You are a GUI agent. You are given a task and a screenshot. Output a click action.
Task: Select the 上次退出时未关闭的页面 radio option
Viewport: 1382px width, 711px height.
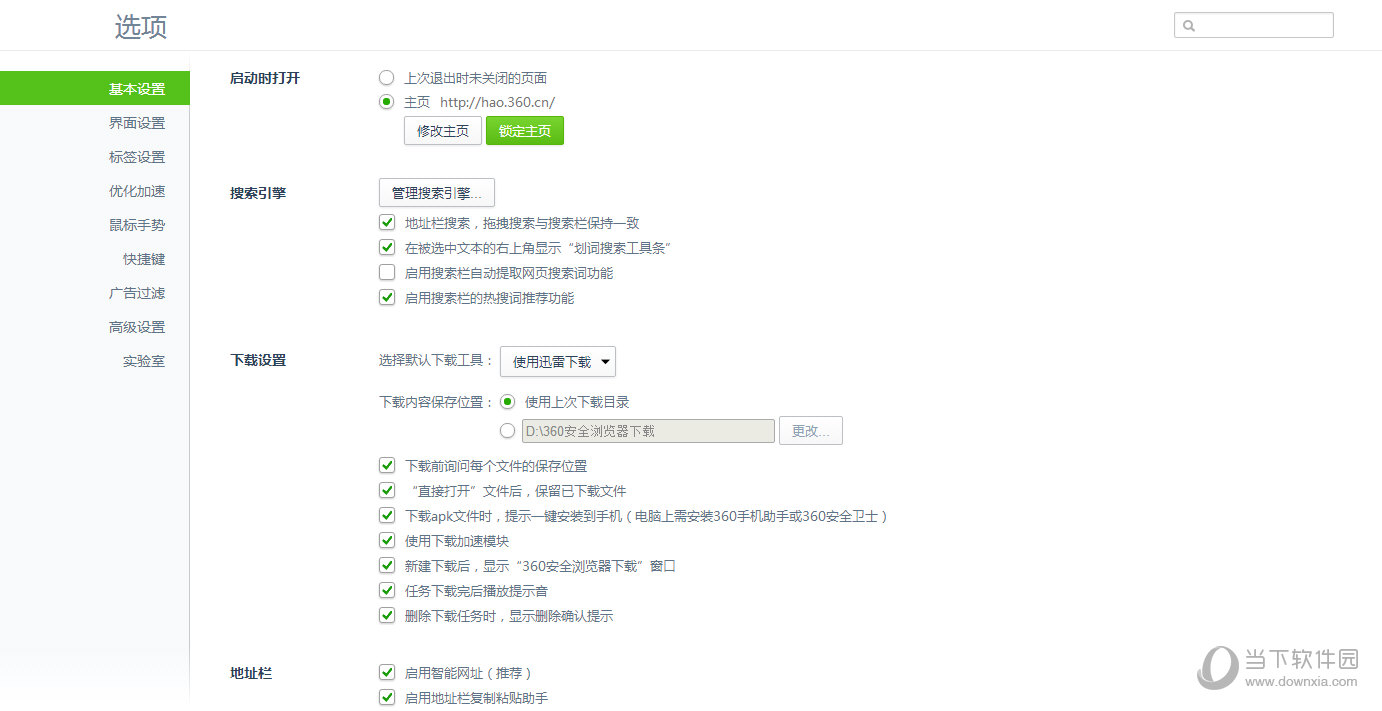pyautogui.click(x=387, y=77)
